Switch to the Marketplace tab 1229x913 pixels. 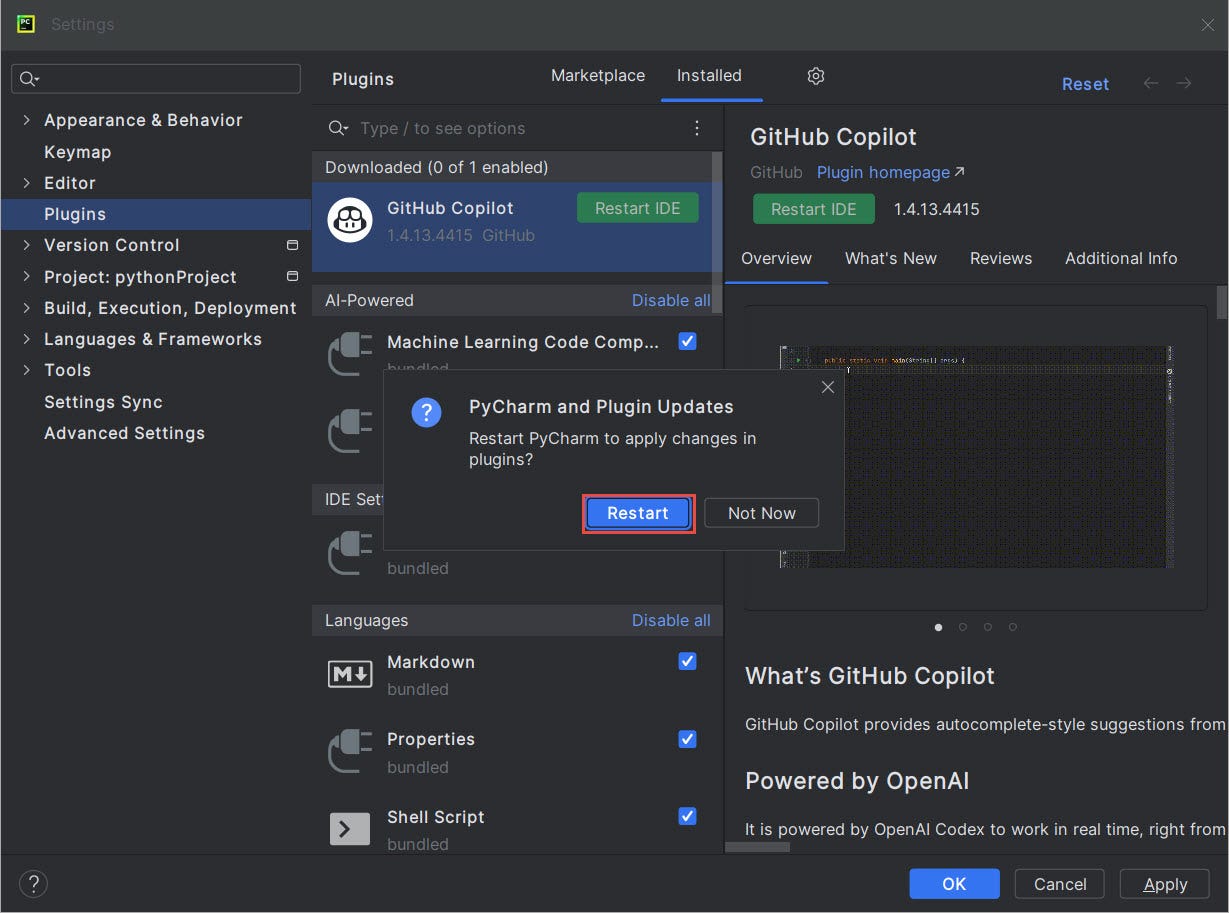point(597,75)
